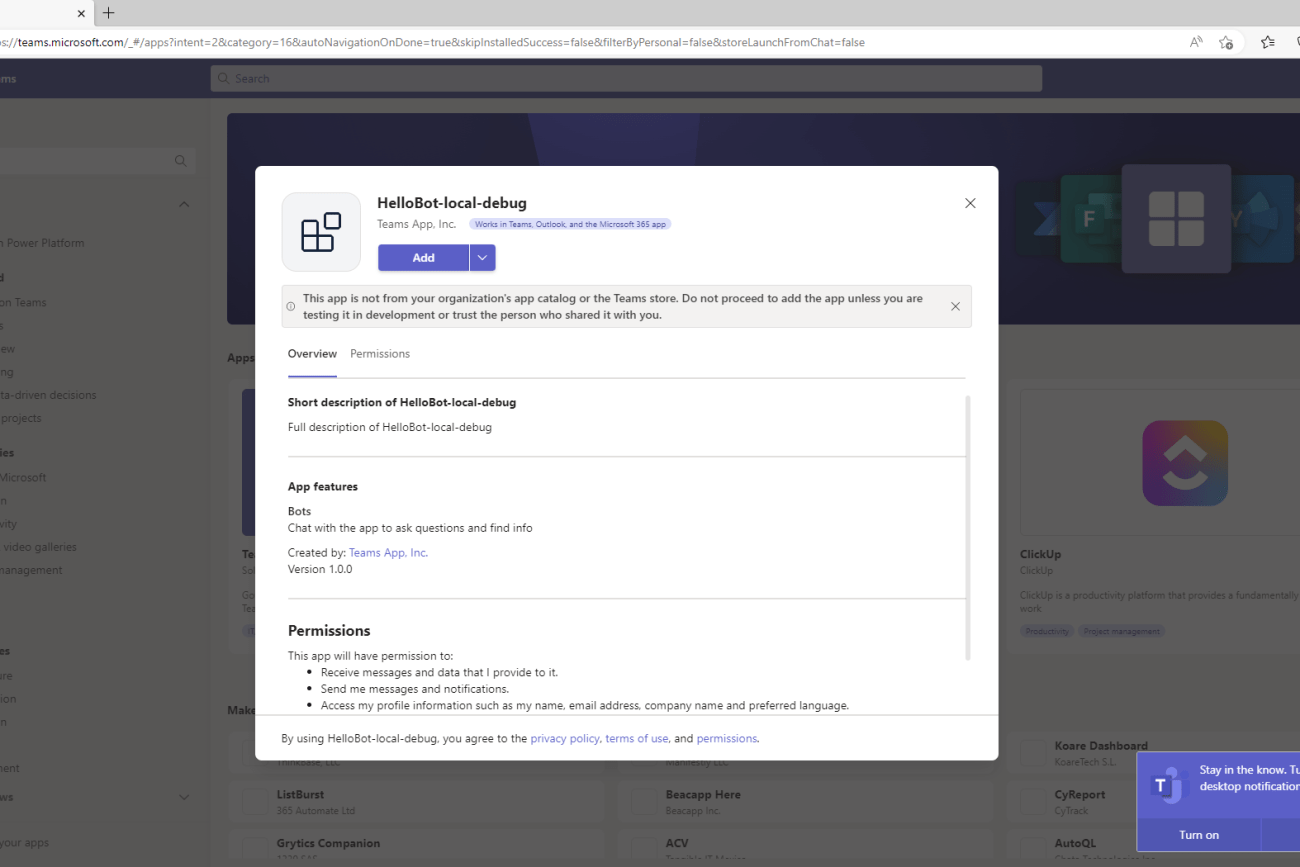This screenshot has width=1300, height=867.
Task: Close the current browser tab
Action: click(x=81, y=13)
